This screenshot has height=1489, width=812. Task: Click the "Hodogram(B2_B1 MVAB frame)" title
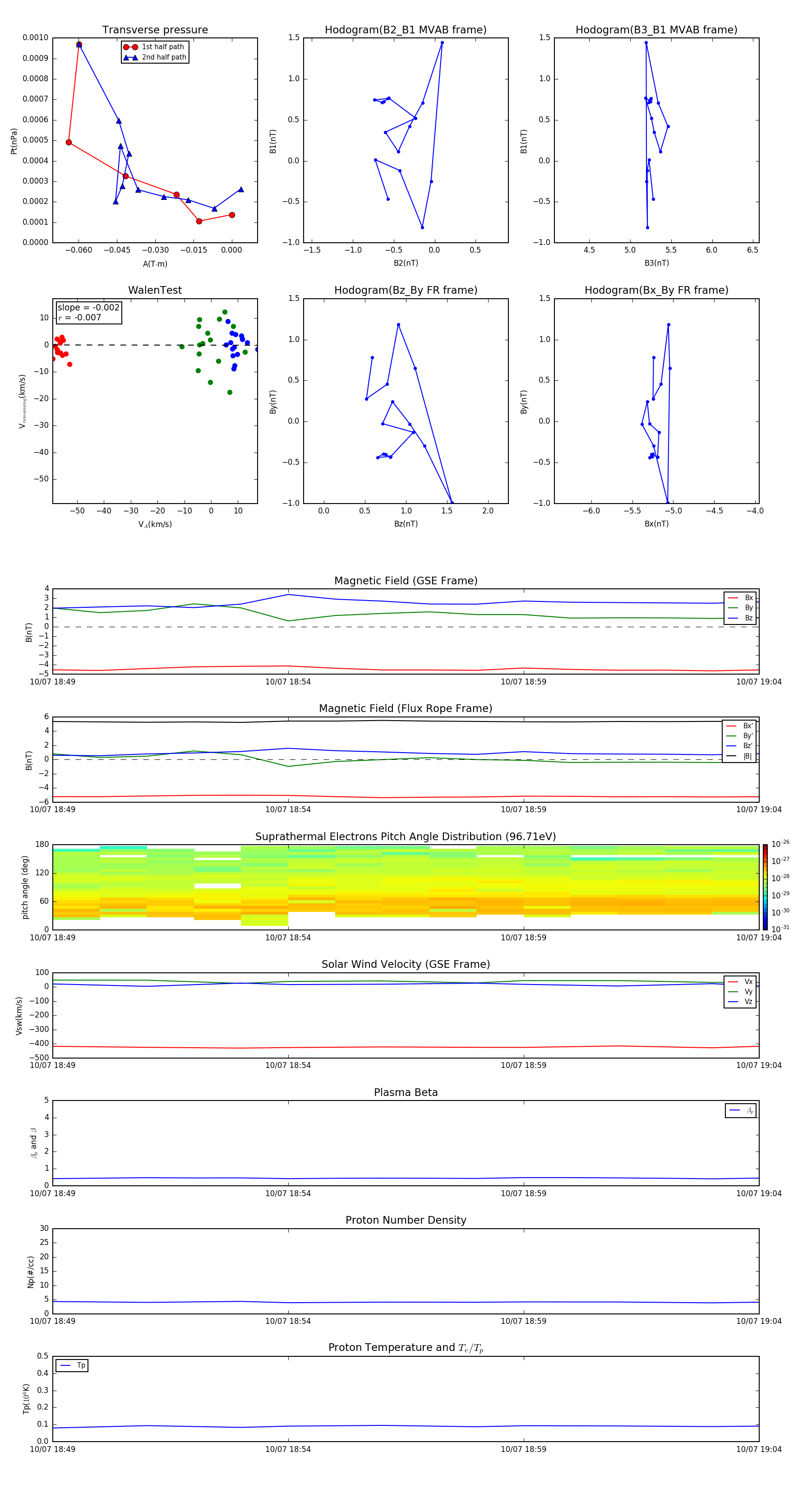[x=406, y=30]
